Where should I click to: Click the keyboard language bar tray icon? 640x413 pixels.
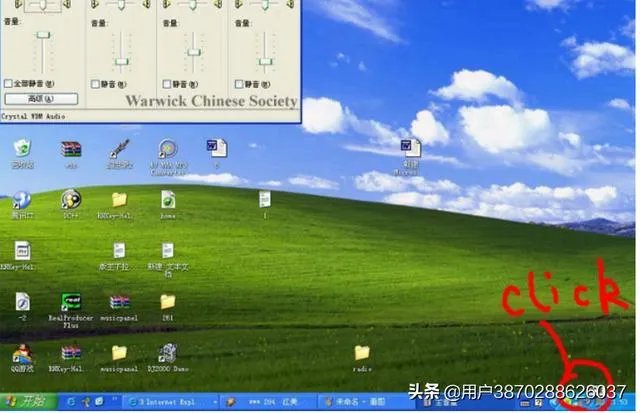(x=525, y=404)
